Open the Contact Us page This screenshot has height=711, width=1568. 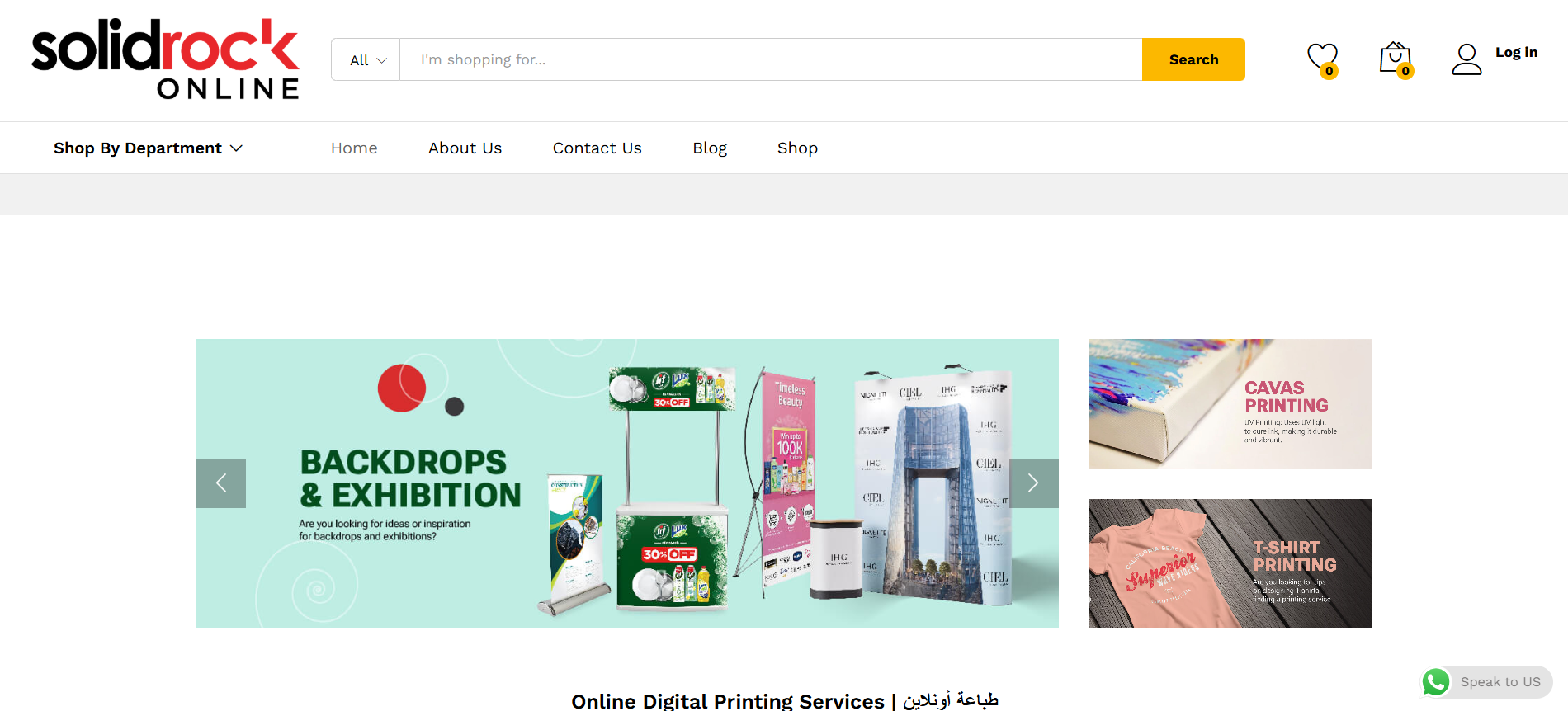[597, 148]
